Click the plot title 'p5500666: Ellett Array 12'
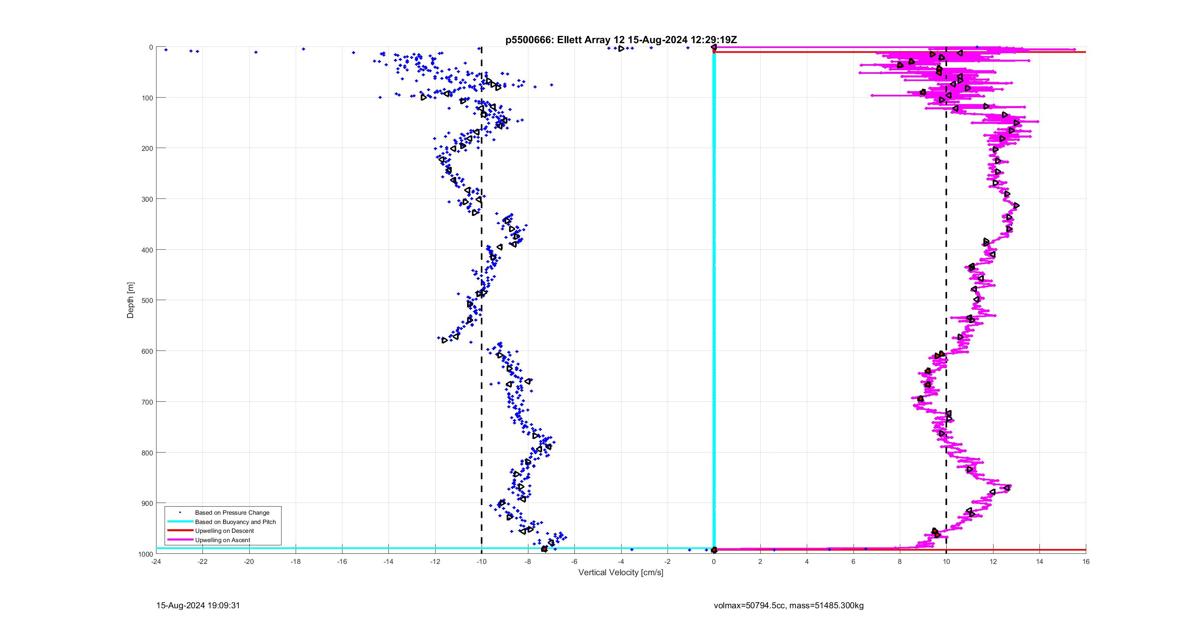Viewport: 1200px width, 622px height. pyautogui.click(x=565, y=39)
